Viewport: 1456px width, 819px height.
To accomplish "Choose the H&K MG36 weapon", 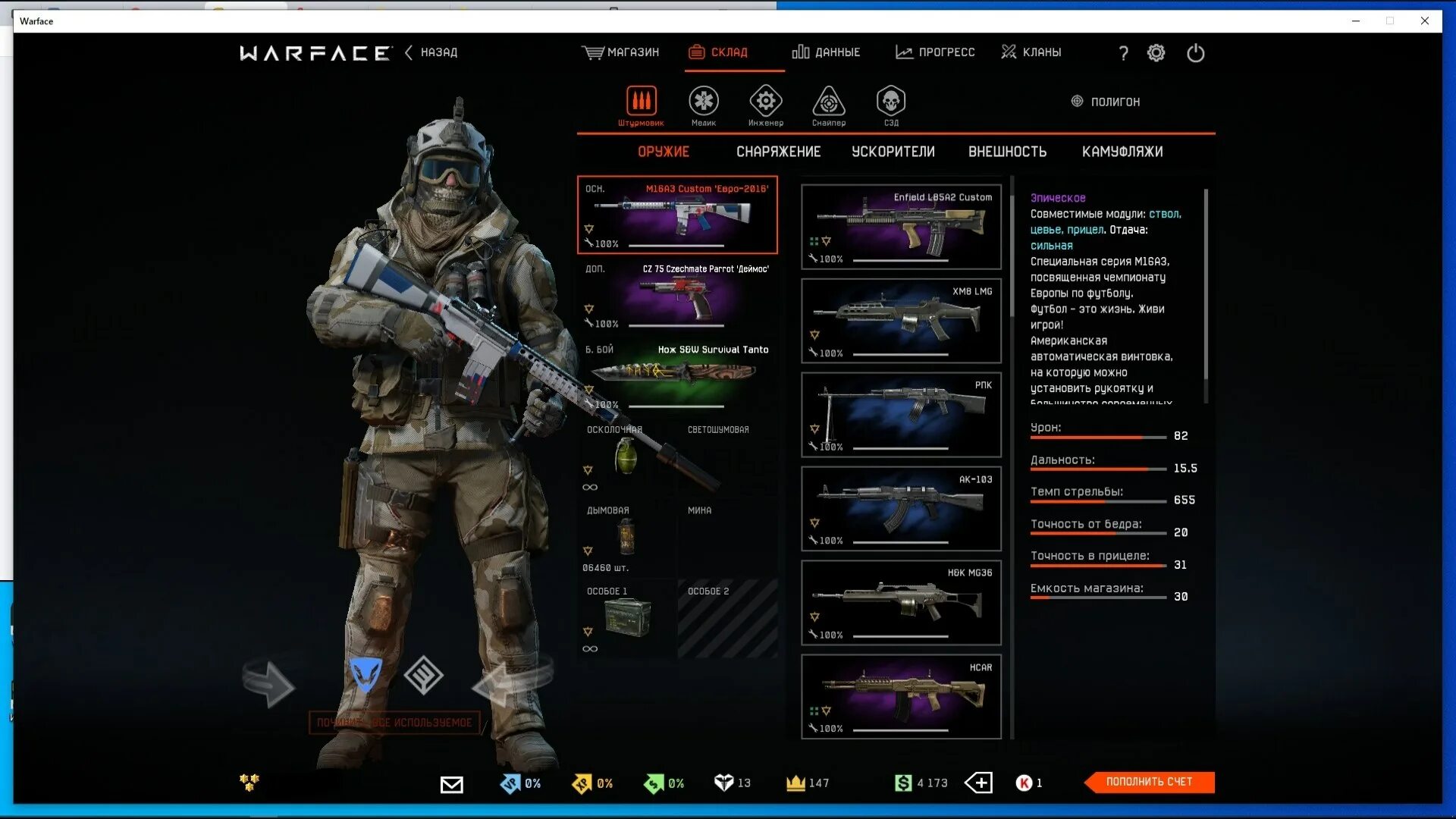I will [901, 603].
